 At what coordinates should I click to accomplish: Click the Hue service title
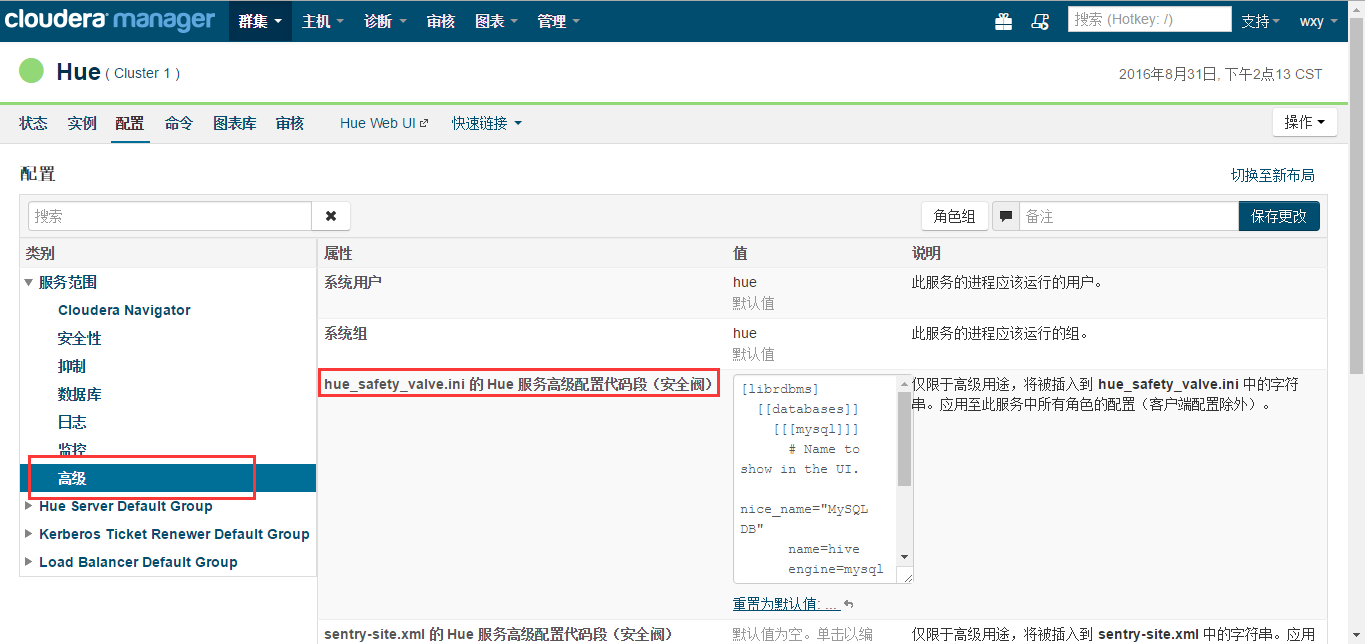78,72
